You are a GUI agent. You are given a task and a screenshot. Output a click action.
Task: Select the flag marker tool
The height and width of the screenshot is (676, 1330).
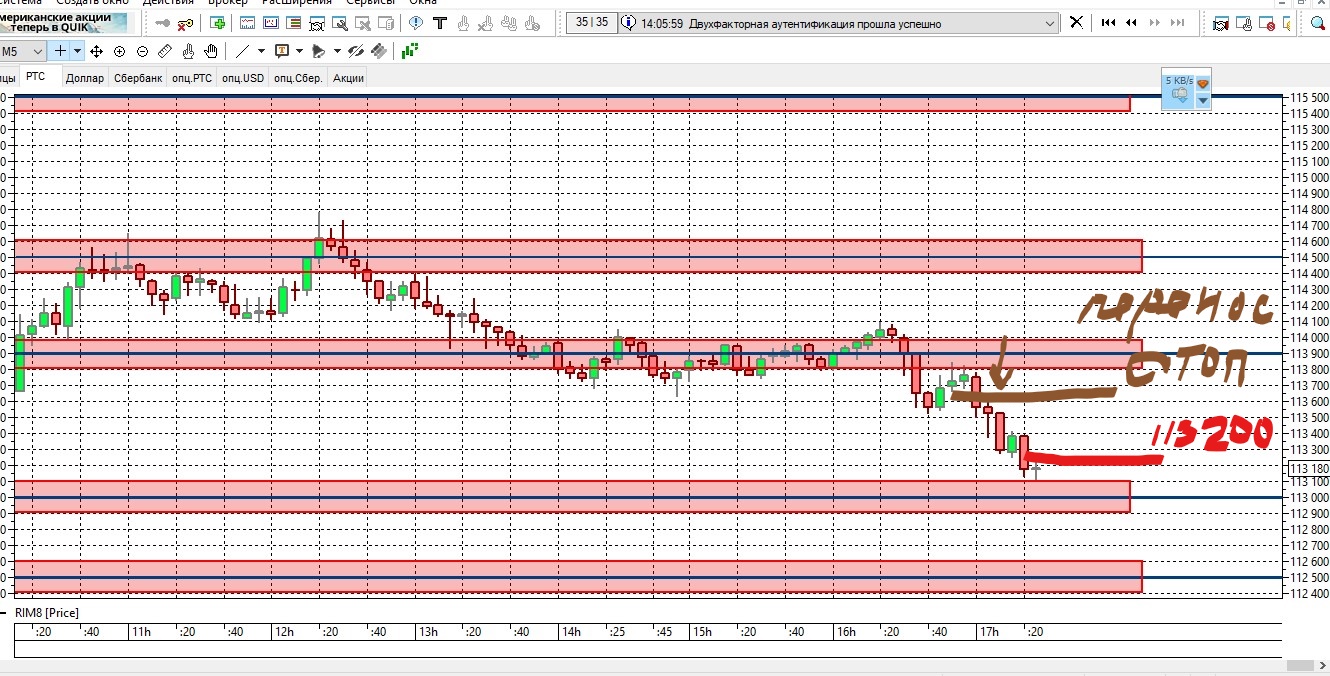click(318, 51)
